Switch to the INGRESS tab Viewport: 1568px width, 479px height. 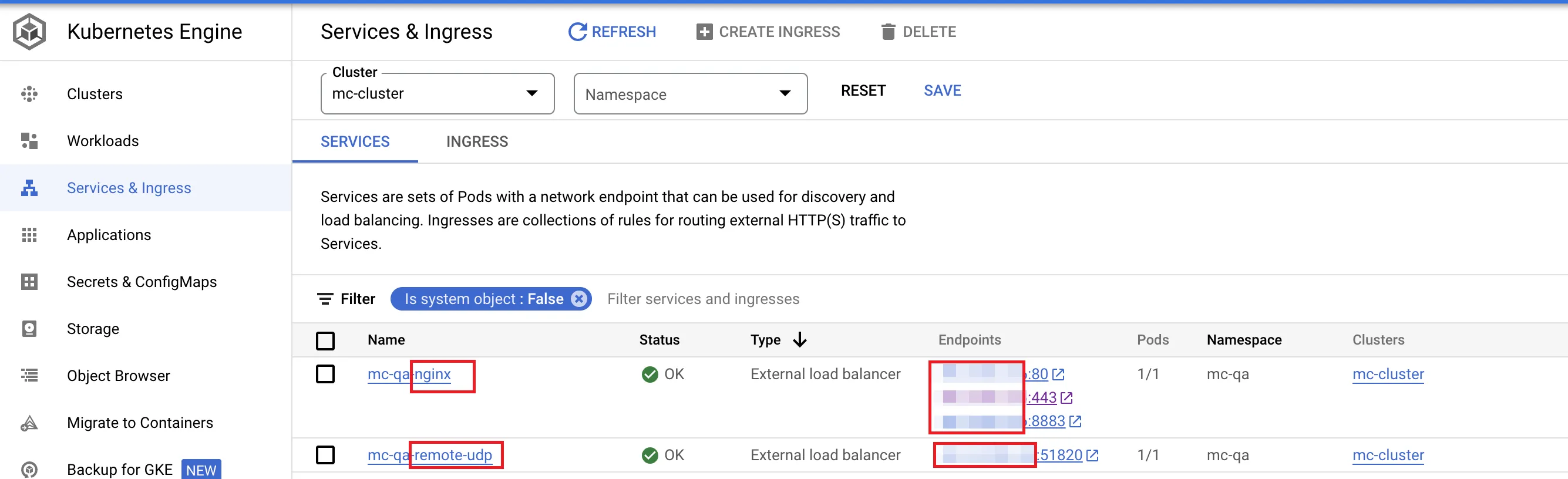[477, 142]
